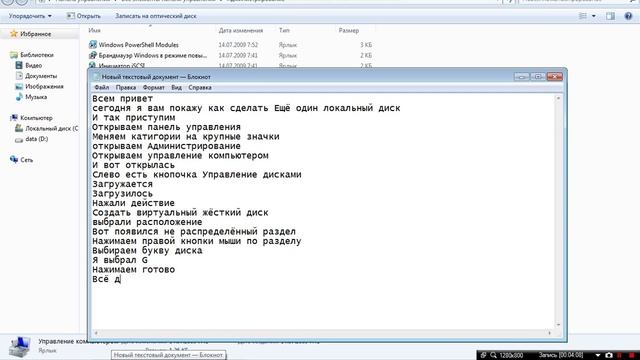This screenshot has height=360, width=640.
Task: Select Библиотеки in navigation pane
Action: [x=37, y=55]
